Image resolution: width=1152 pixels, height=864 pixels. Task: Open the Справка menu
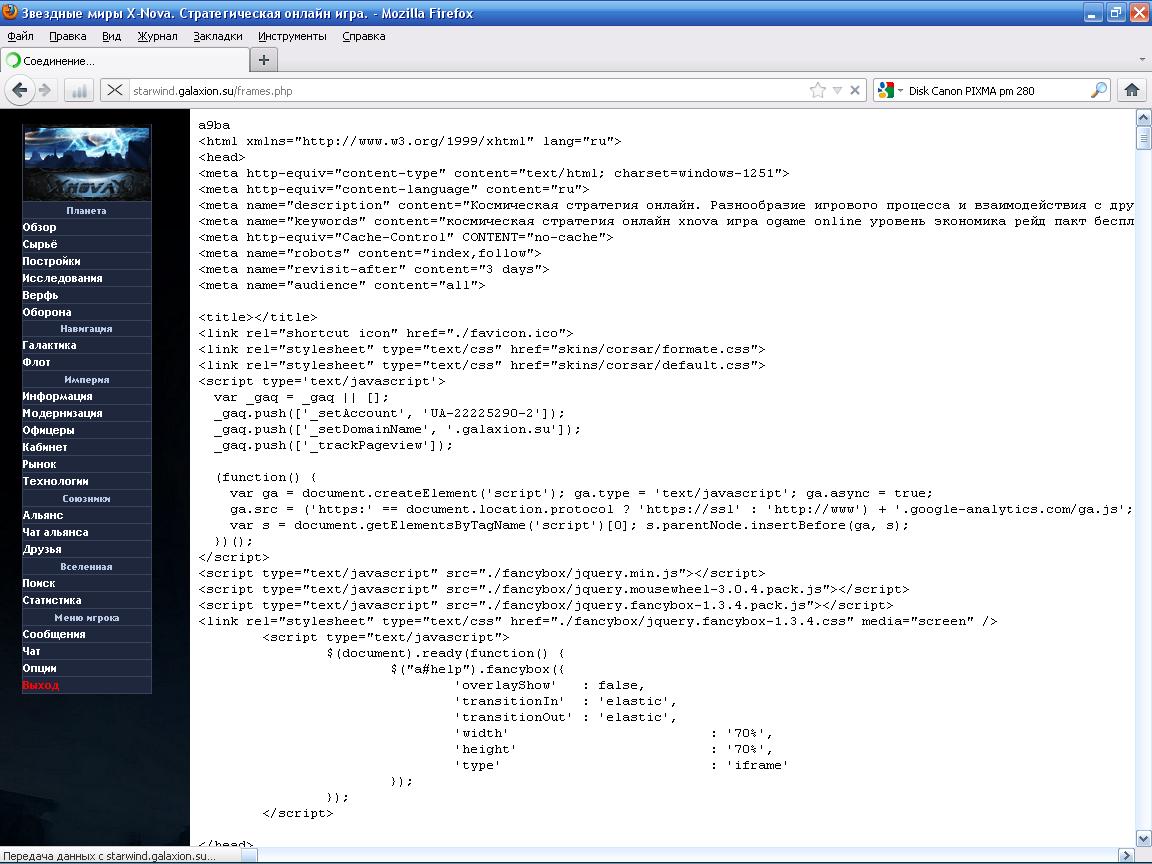point(364,36)
